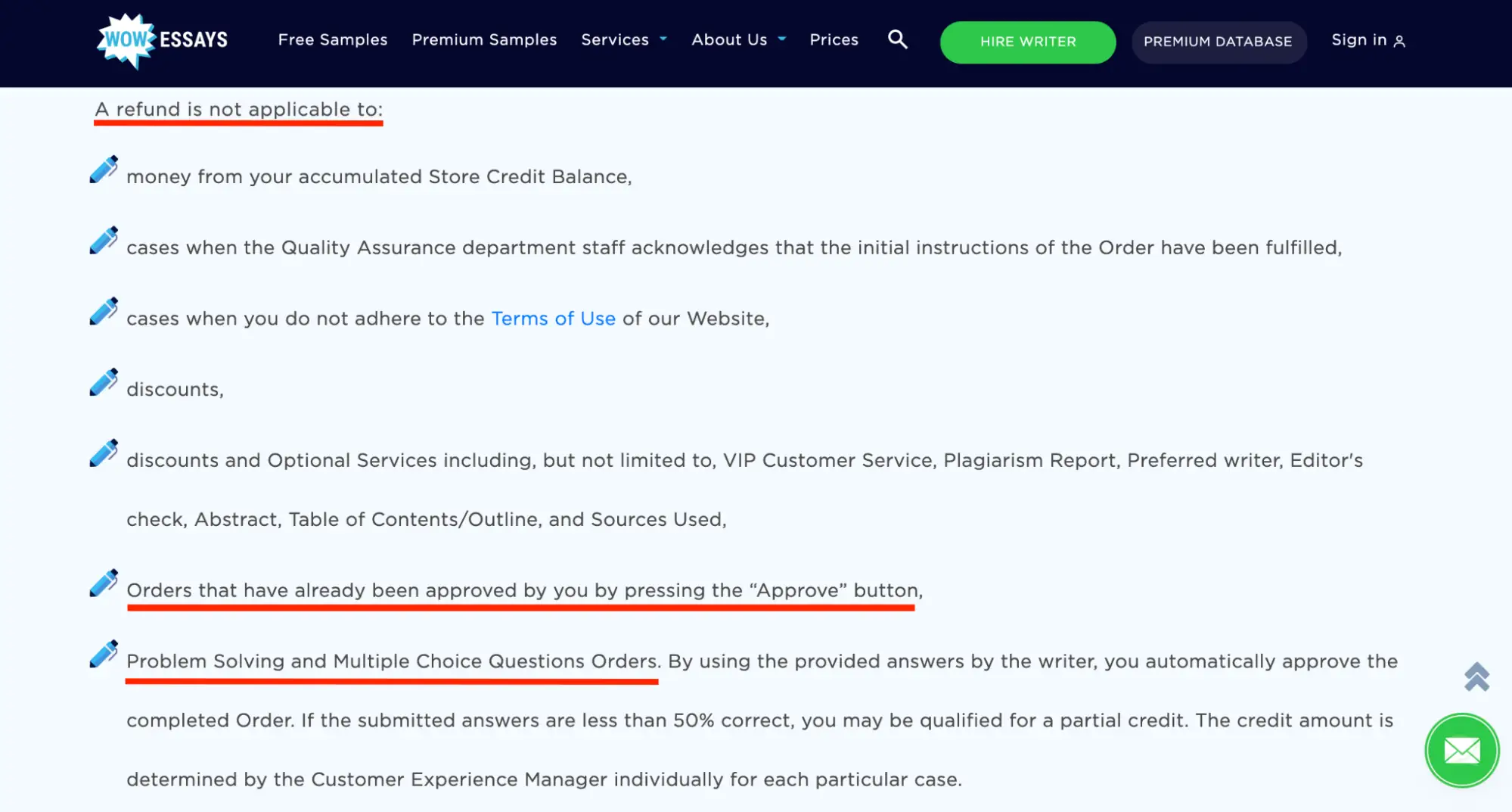Follow the Terms of Use link
The height and width of the screenshot is (812, 1512).
pyautogui.click(x=553, y=319)
